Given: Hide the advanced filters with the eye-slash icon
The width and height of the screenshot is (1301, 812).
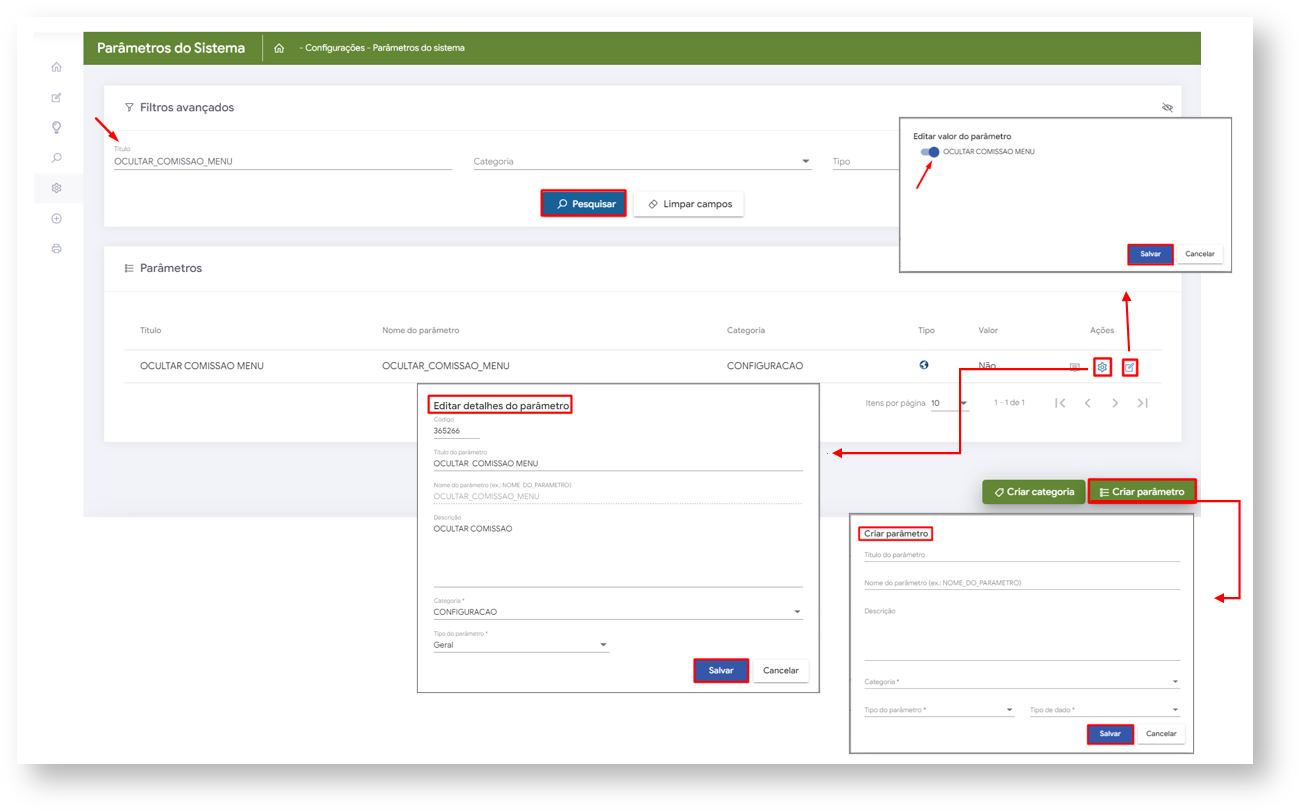Looking at the screenshot, I should coord(1167,107).
